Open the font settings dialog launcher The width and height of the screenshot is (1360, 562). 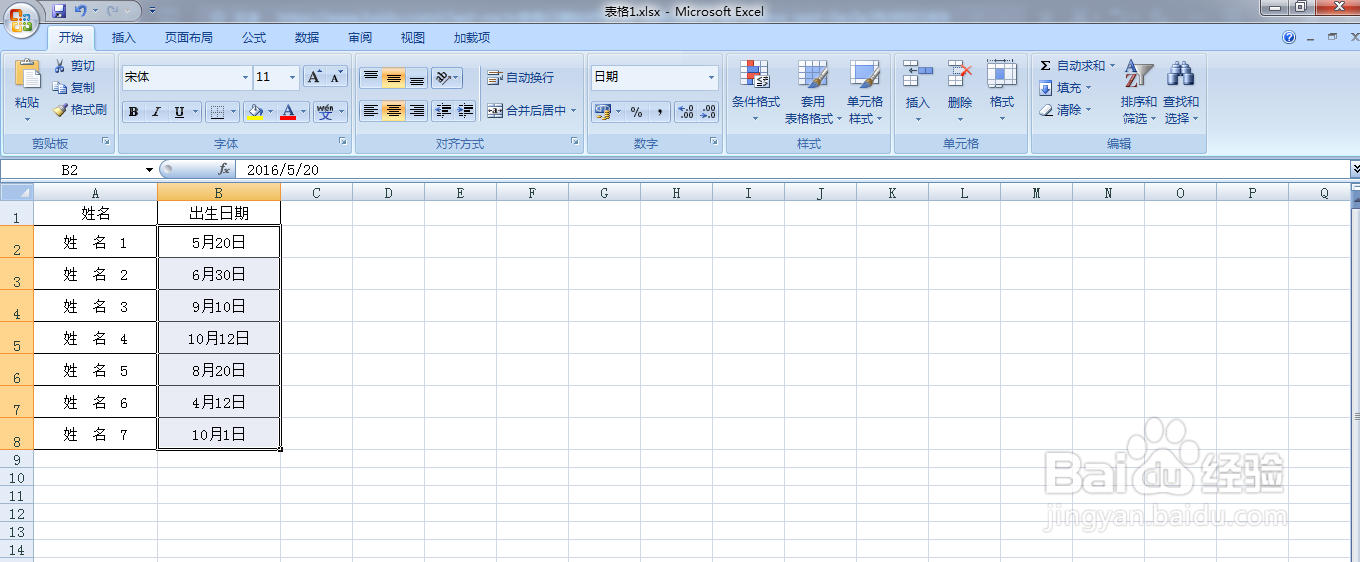[343, 142]
